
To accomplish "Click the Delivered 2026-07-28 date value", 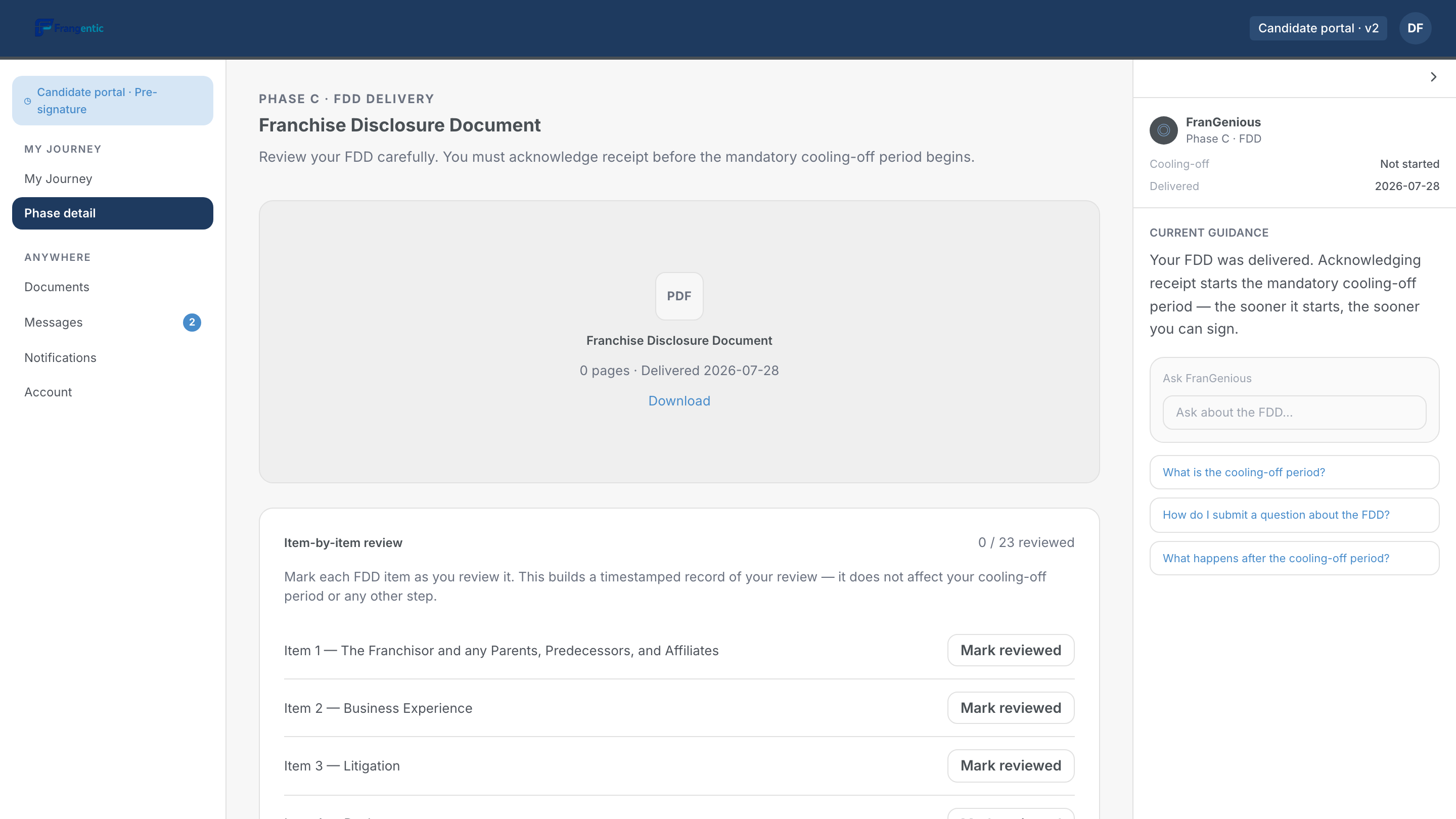I will [1407, 186].
